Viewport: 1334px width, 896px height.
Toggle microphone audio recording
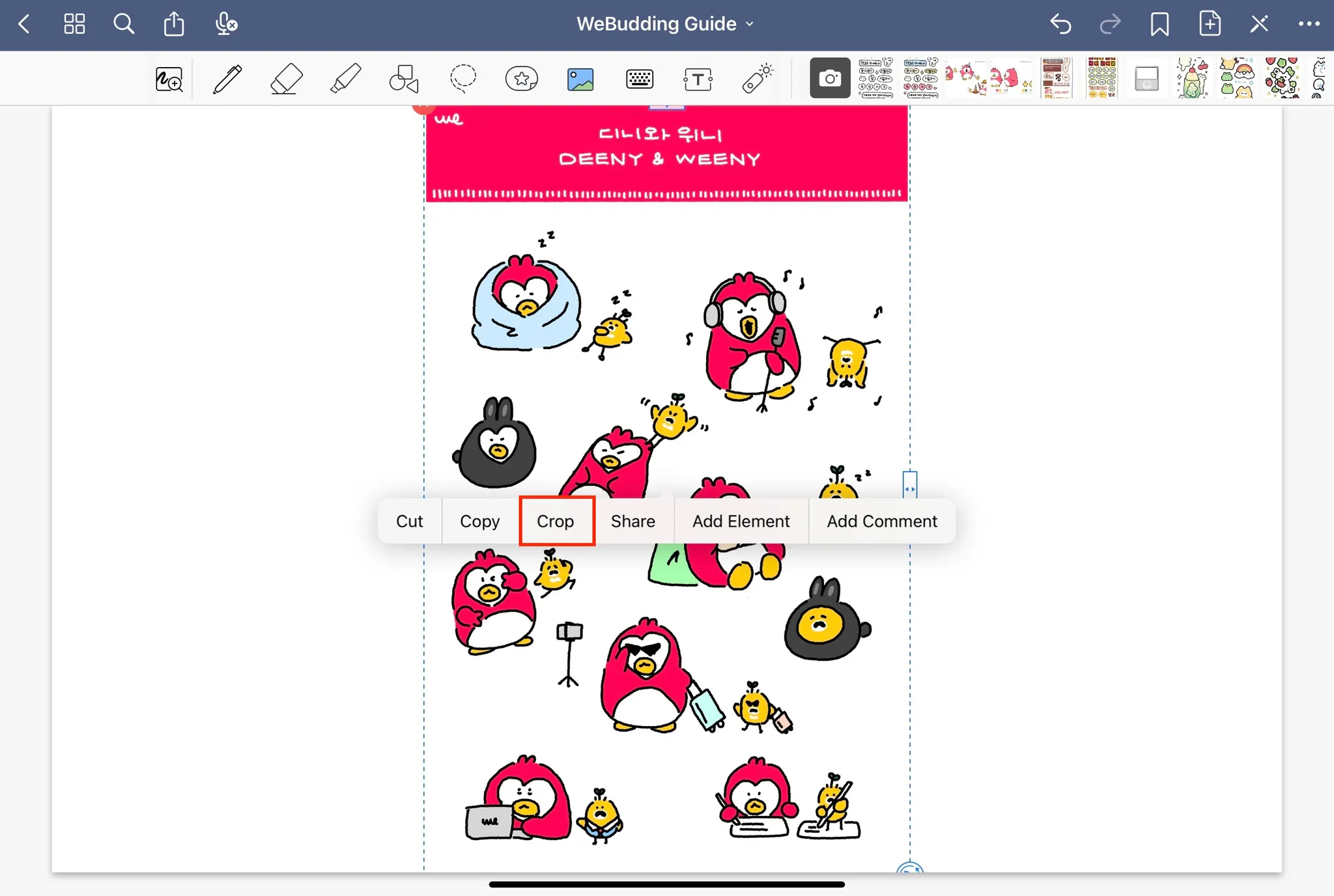pyautogui.click(x=225, y=24)
